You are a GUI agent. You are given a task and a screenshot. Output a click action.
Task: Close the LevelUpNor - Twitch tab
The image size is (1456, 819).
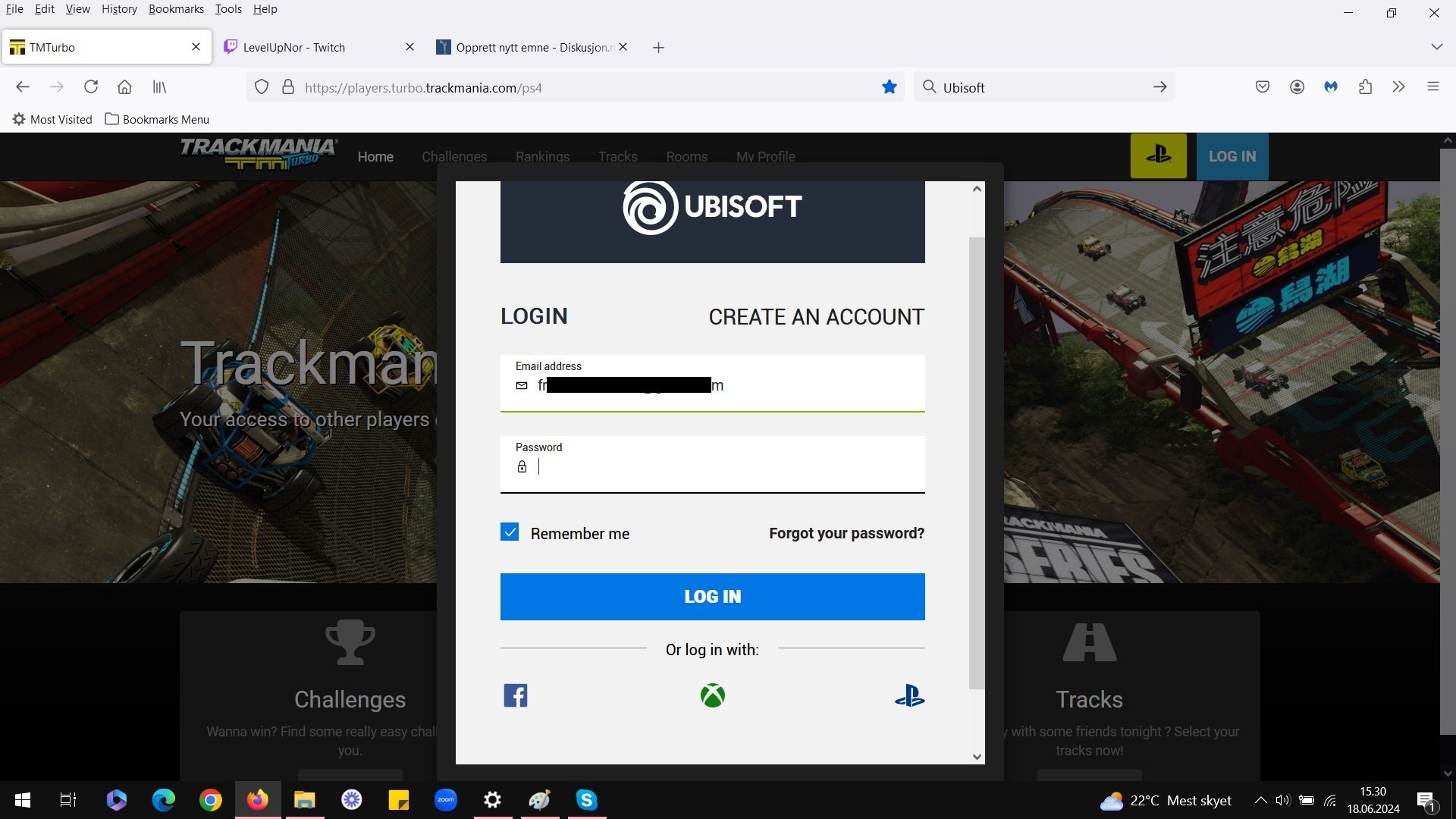point(409,47)
